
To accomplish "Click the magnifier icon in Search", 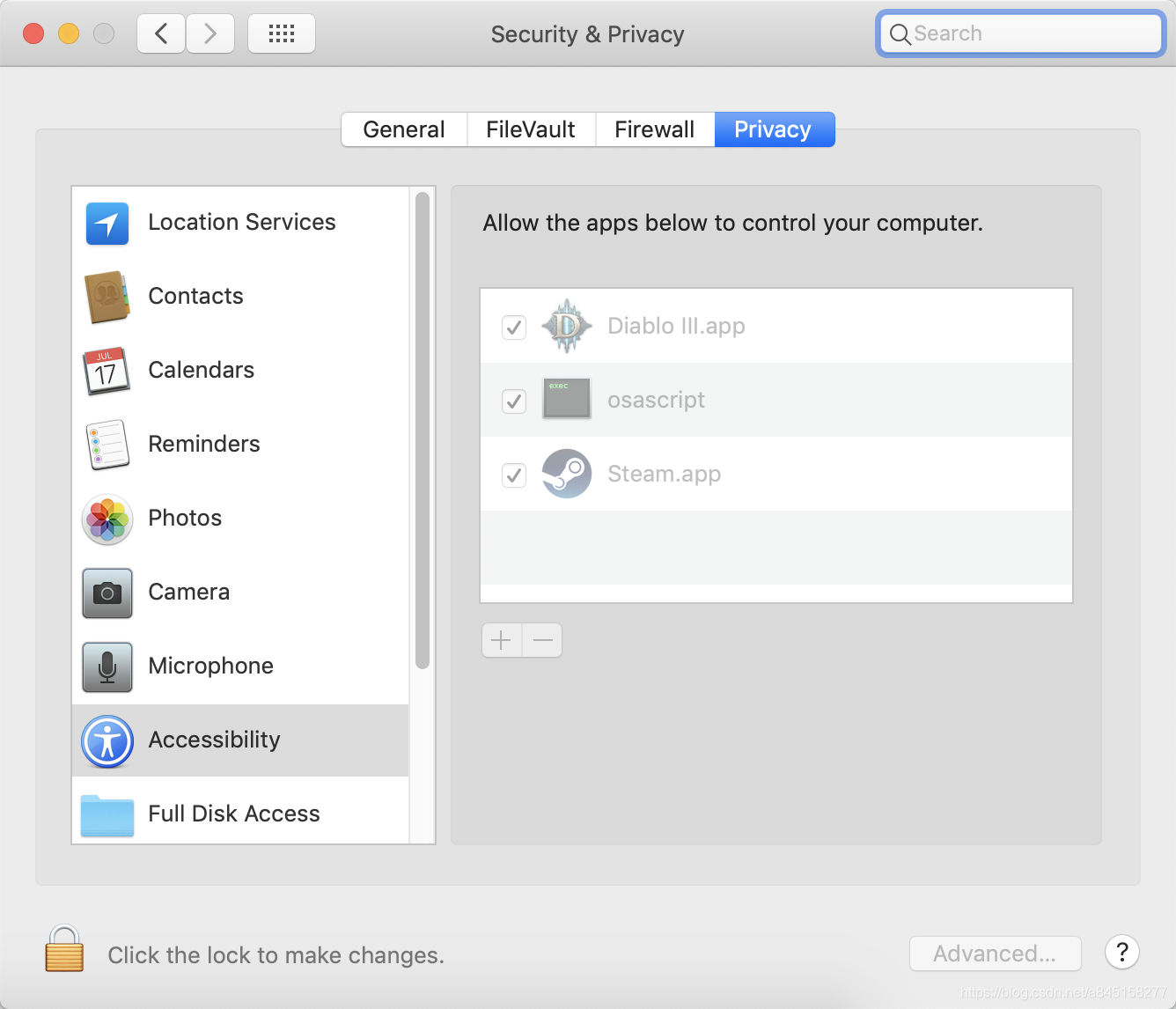I will pos(900,34).
